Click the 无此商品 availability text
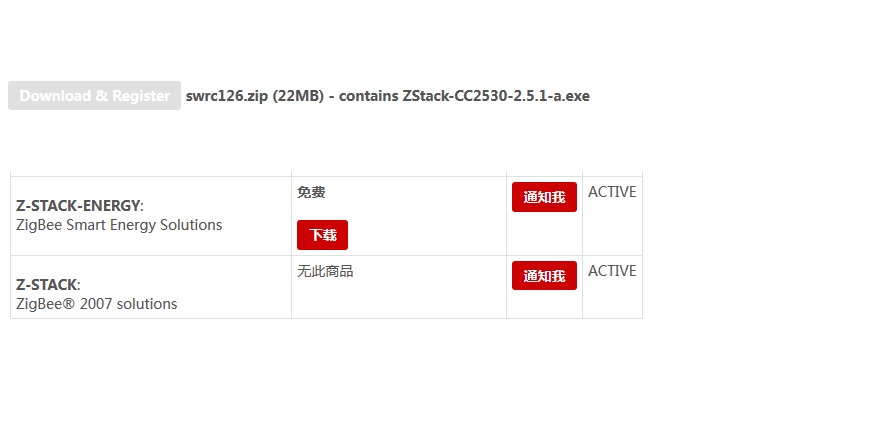This screenshot has height=423, width=879. coord(325,271)
